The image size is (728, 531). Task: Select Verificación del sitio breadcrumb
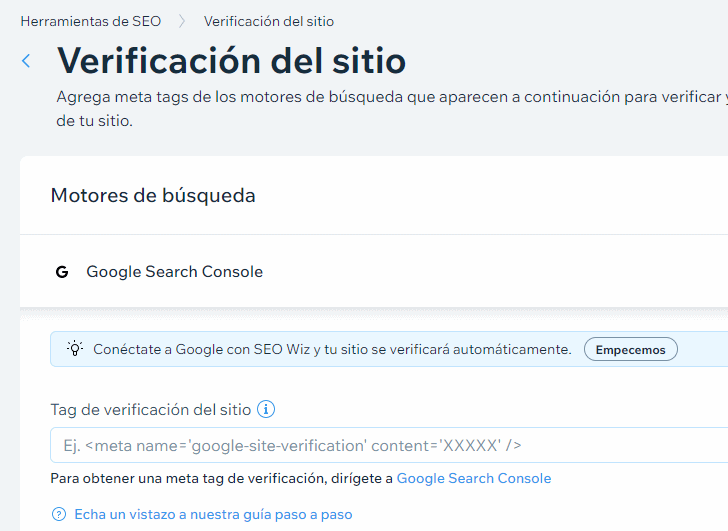[x=269, y=21]
